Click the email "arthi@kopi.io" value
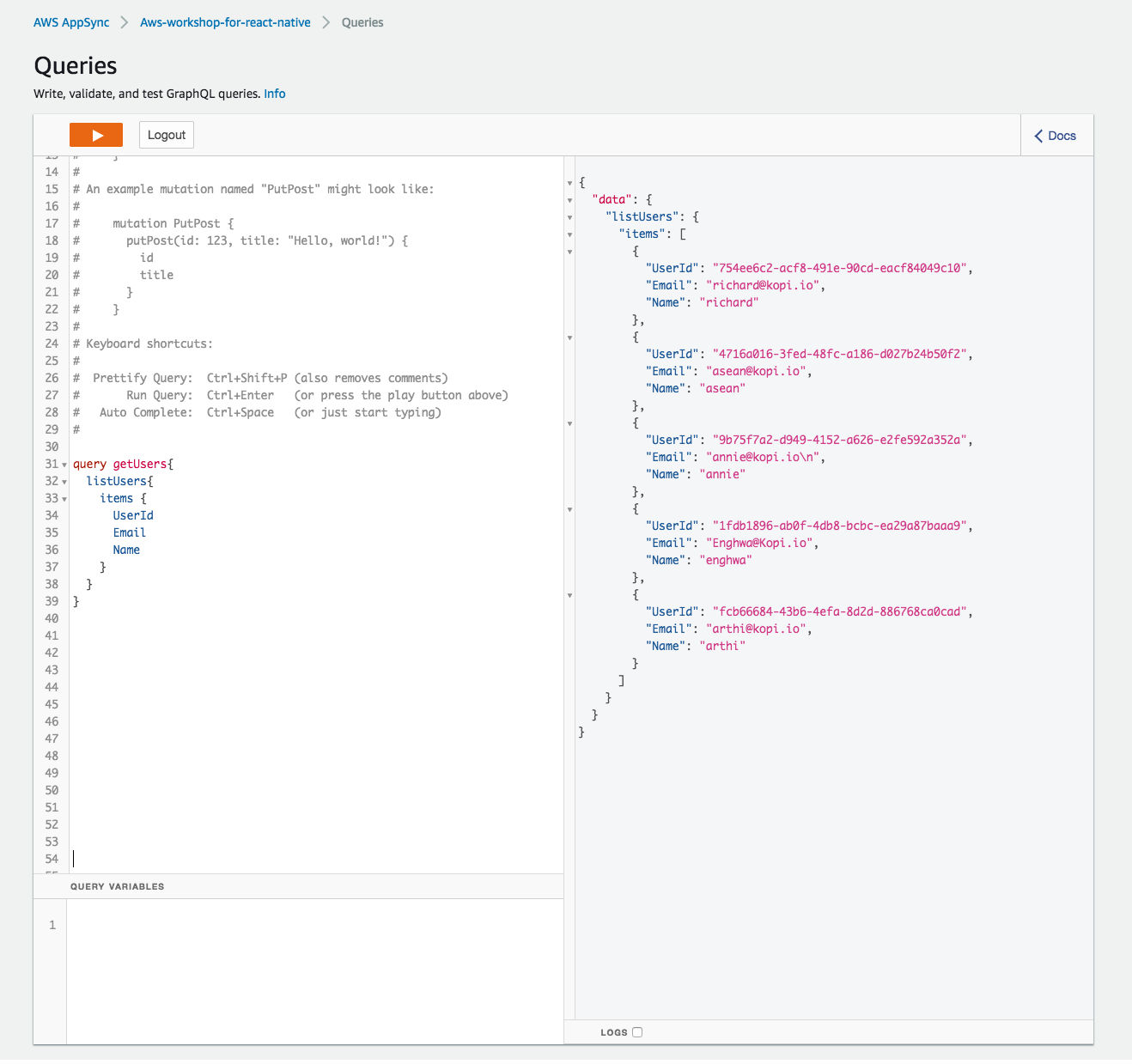This screenshot has height=1064, width=1132. (756, 629)
